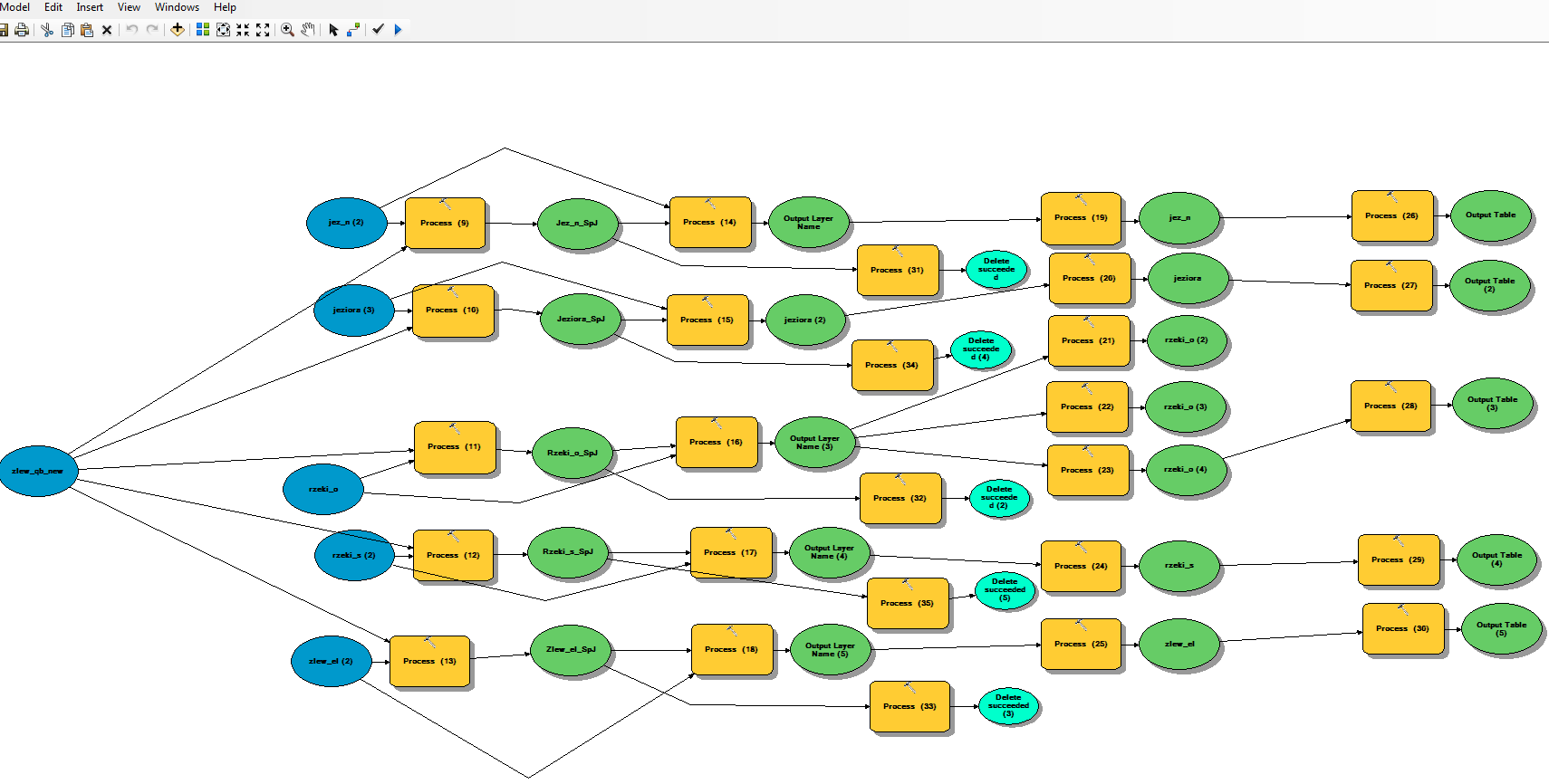This screenshot has height=784, width=1549.
Task: Select the zlew_el green output node
Action: pyautogui.click(x=1179, y=644)
